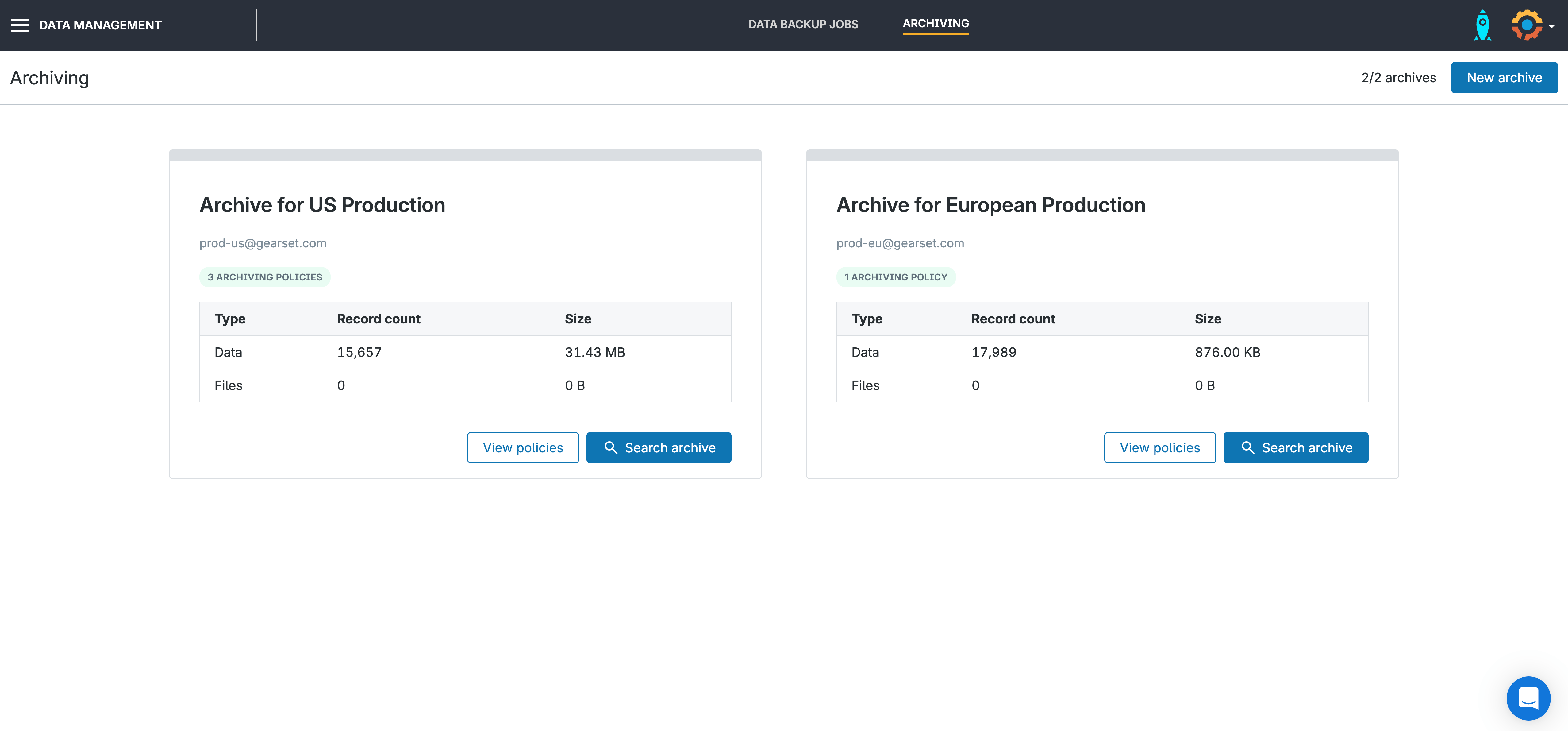Select the Archiving tab
1568x731 pixels.
936,24
